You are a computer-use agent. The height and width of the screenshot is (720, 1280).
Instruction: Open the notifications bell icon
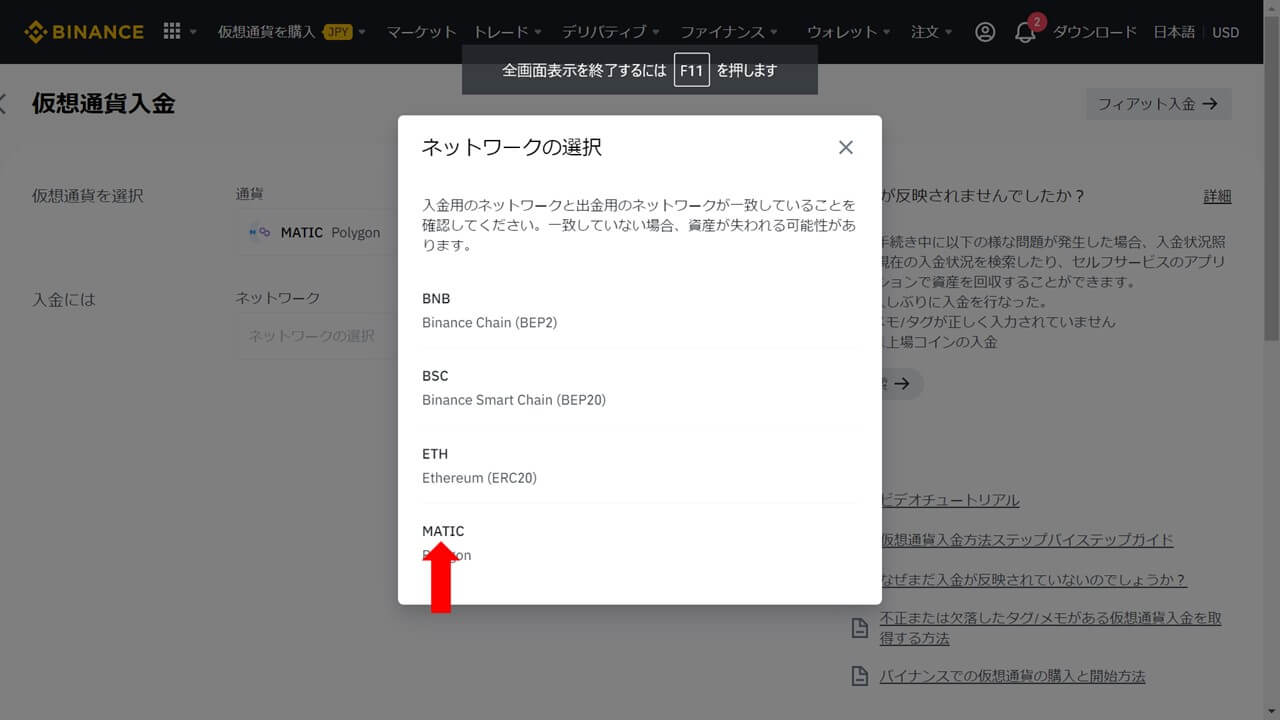click(x=1025, y=33)
